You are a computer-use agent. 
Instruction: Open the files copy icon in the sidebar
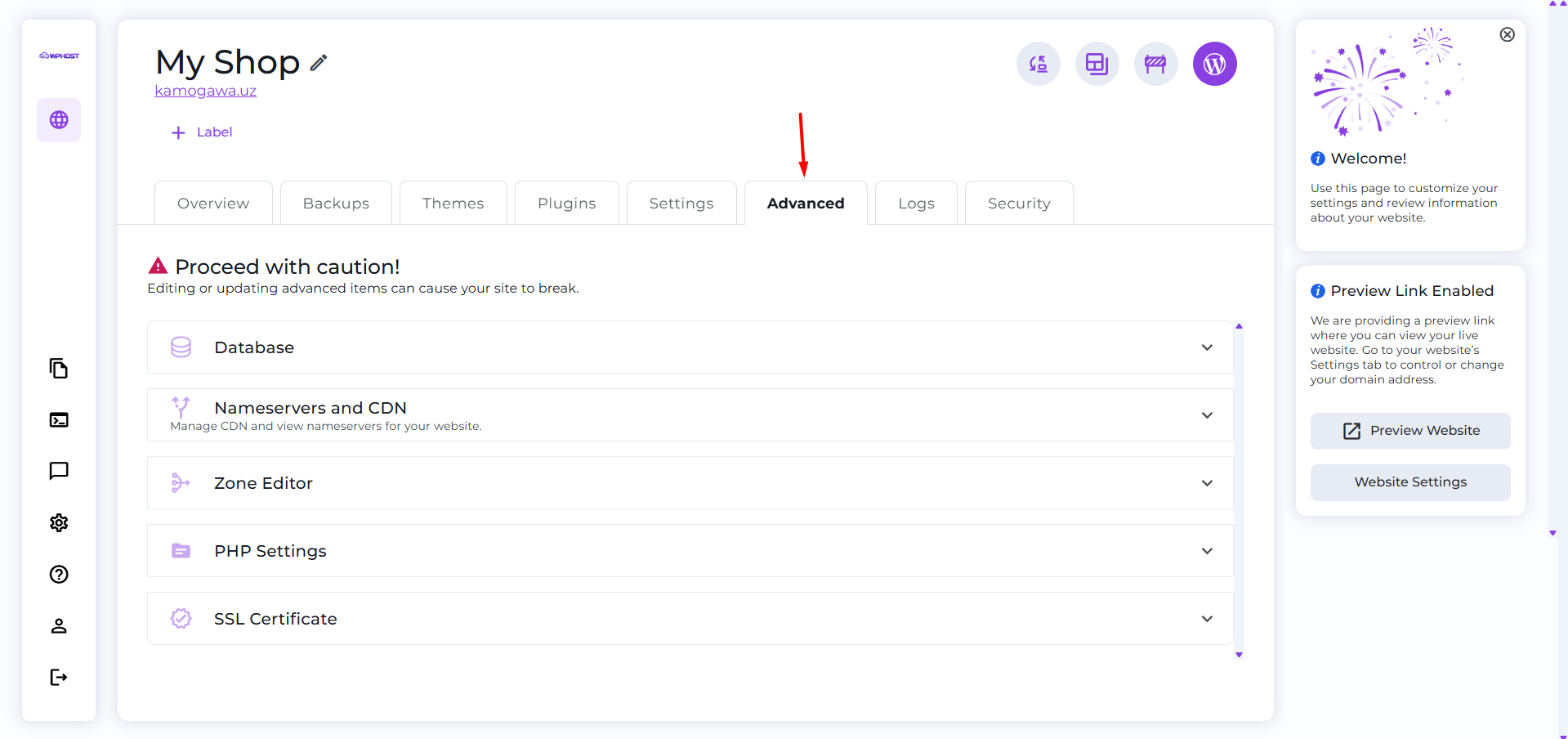pyautogui.click(x=59, y=369)
